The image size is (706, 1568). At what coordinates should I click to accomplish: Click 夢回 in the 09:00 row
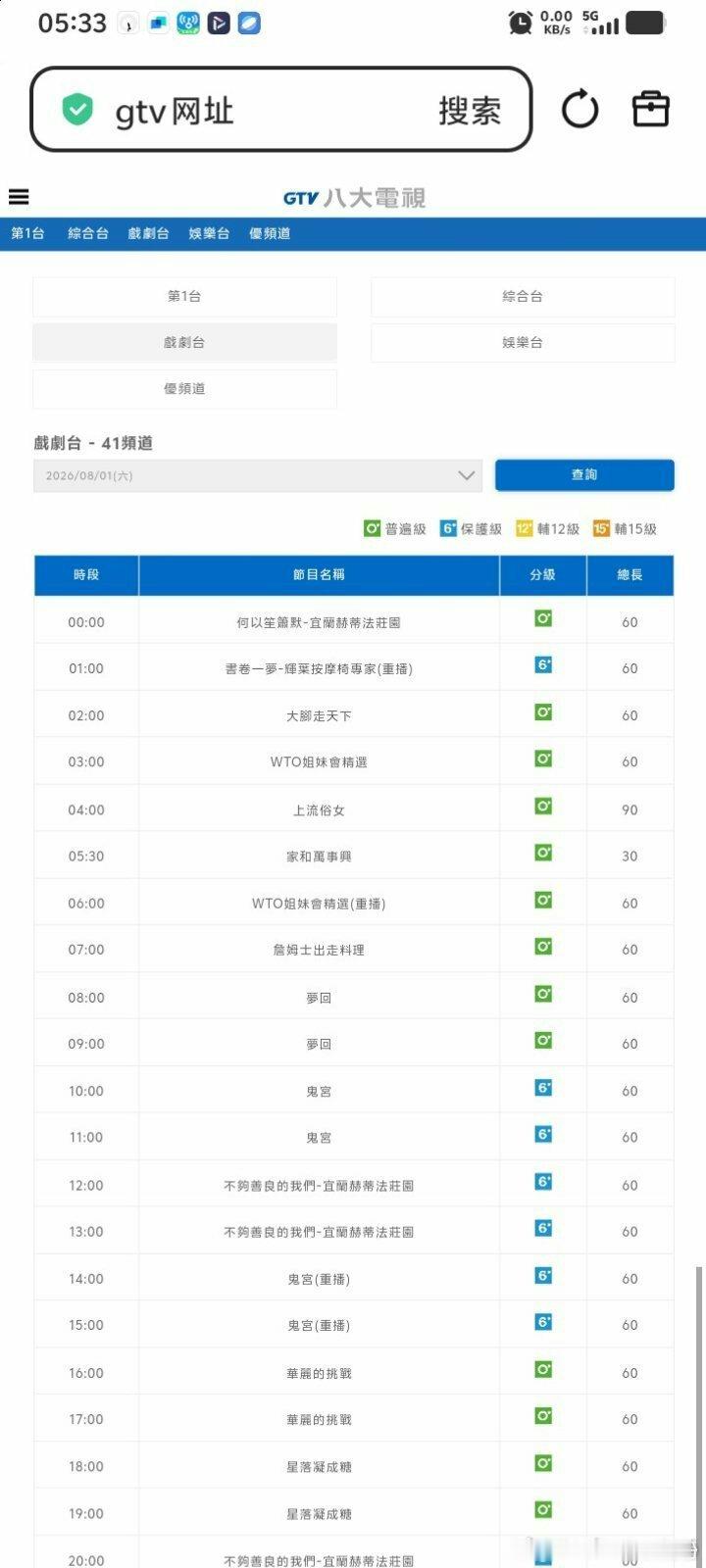tap(319, 1044)
